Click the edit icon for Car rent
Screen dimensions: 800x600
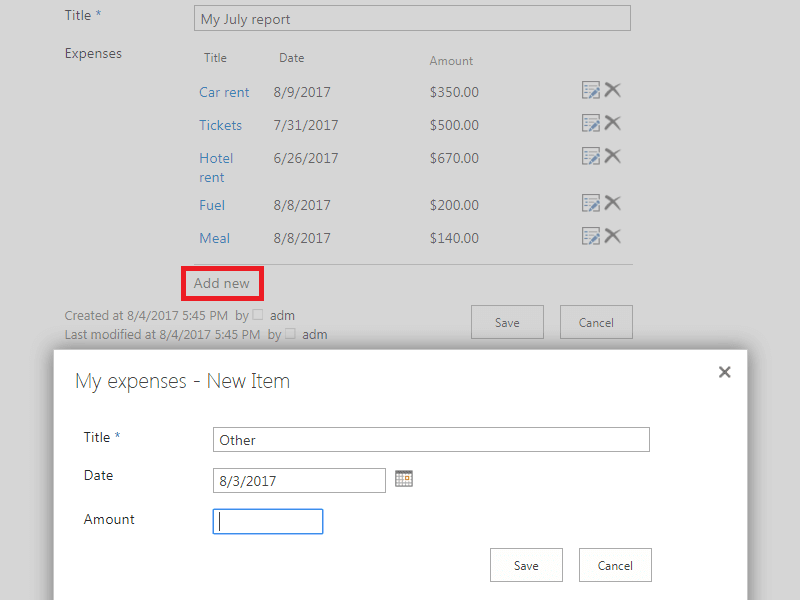(591, 91)
